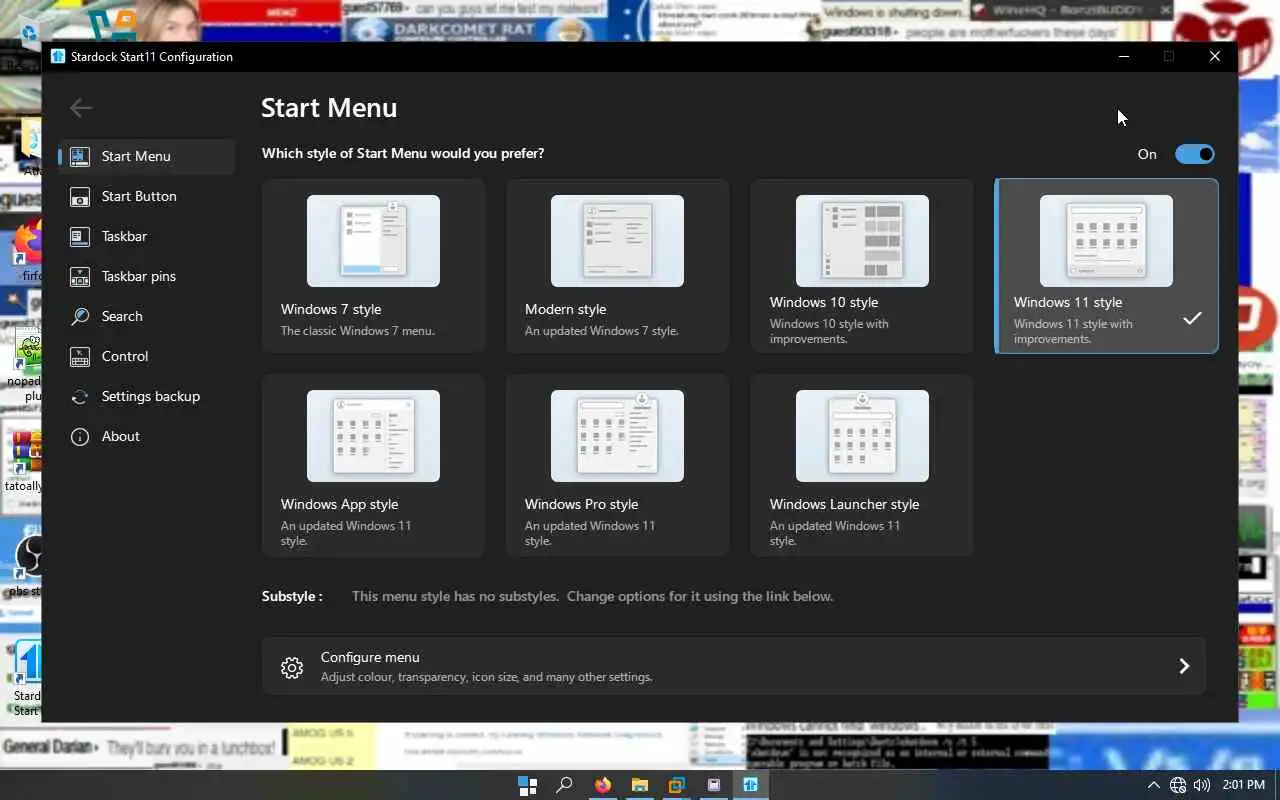
Task: Click the 'Substyle :' label
Action: [292, 596]
